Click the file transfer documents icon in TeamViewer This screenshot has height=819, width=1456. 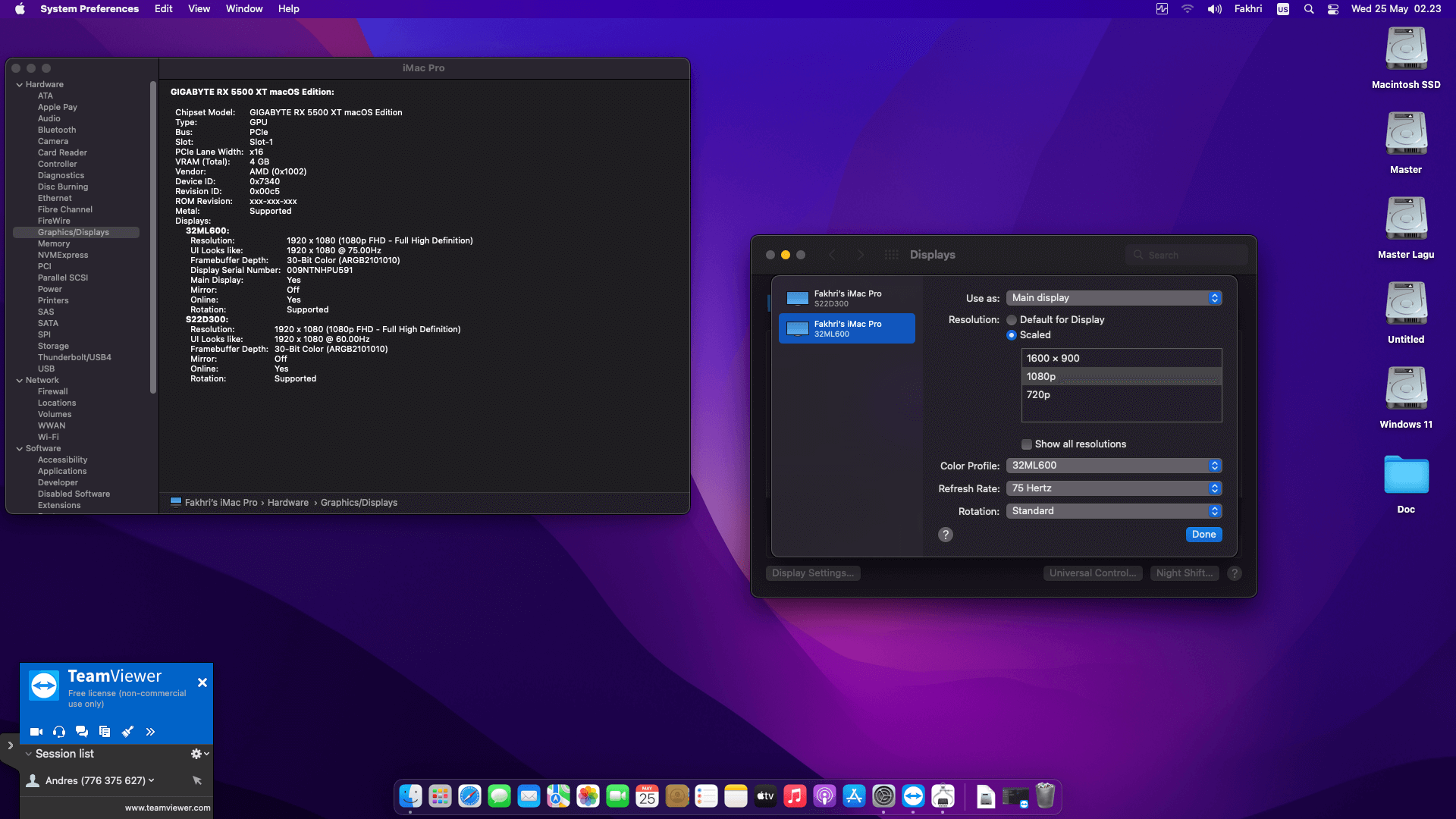pyautogui.click(x=105, y=732)
